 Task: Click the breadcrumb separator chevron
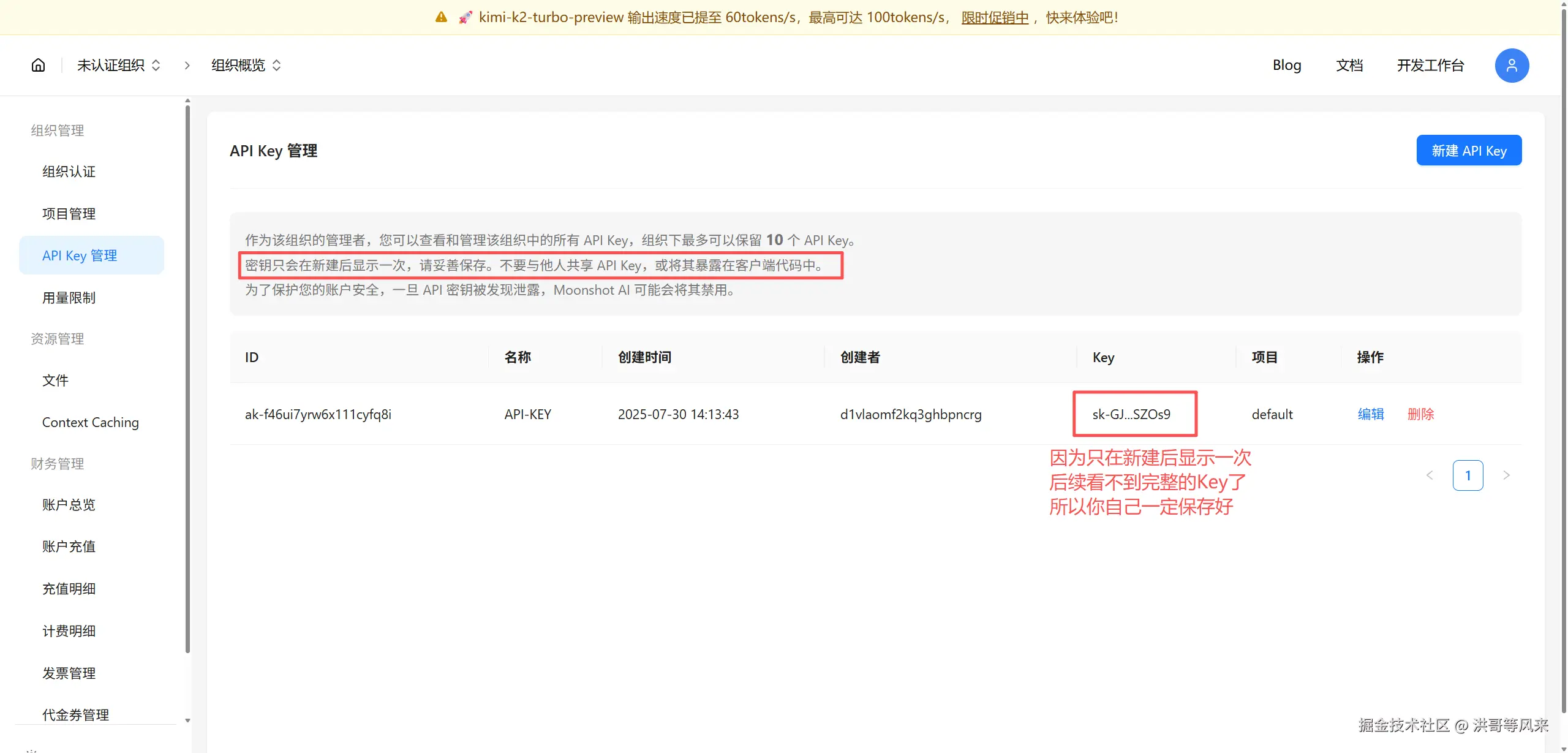pos(187,66)
